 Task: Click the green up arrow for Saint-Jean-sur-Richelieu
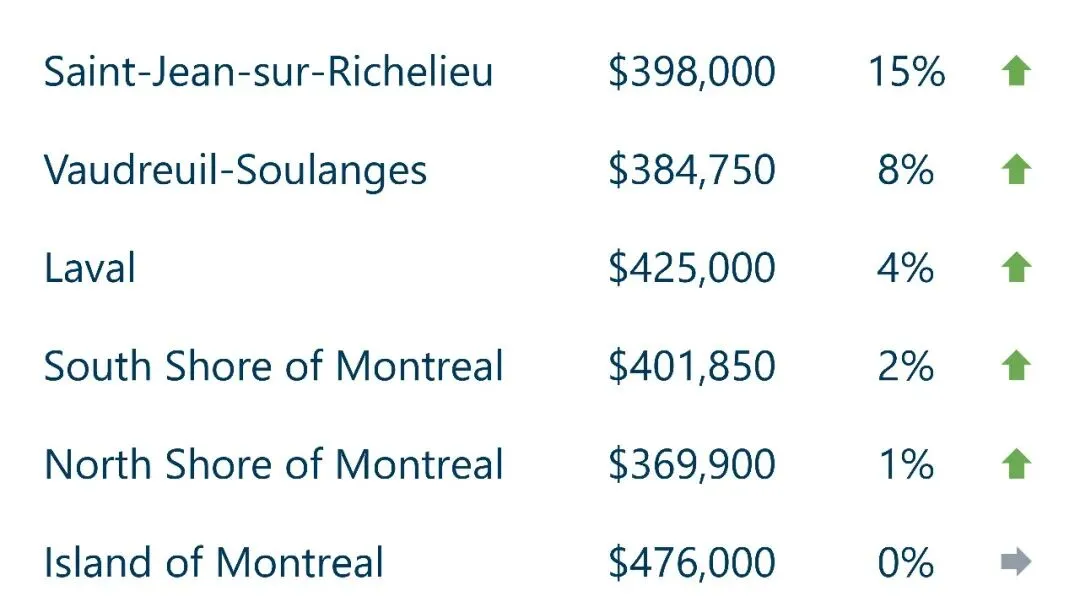pyautogui.click(x=1015, y=72)
